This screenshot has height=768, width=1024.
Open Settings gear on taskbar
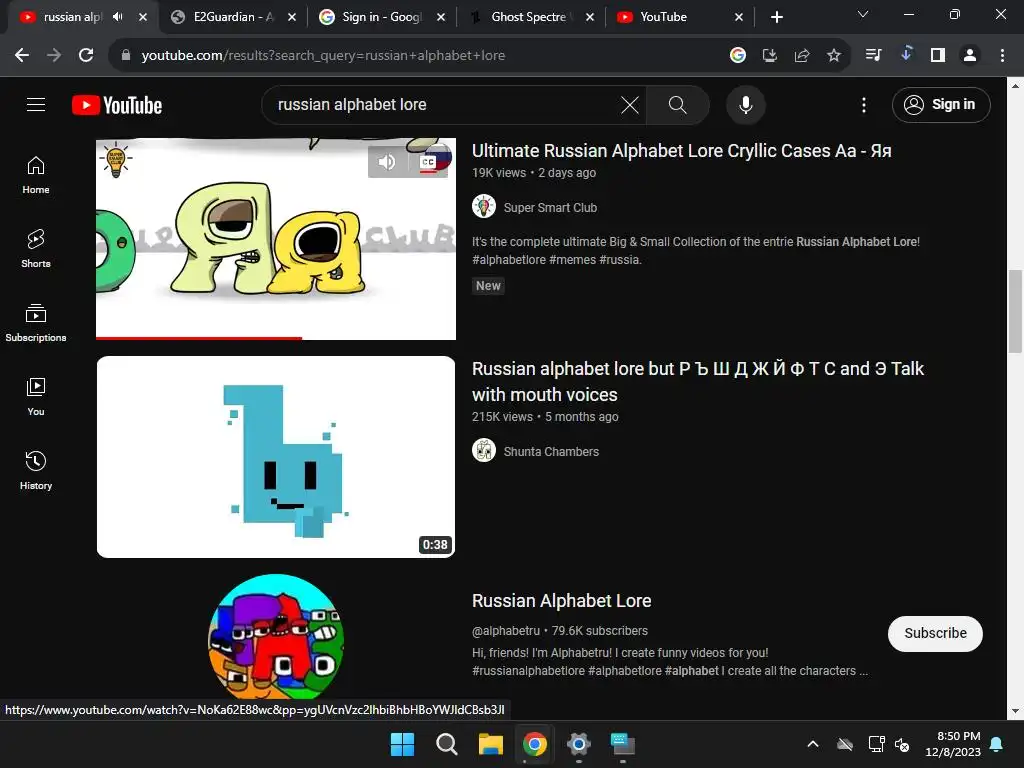point(578,744)
